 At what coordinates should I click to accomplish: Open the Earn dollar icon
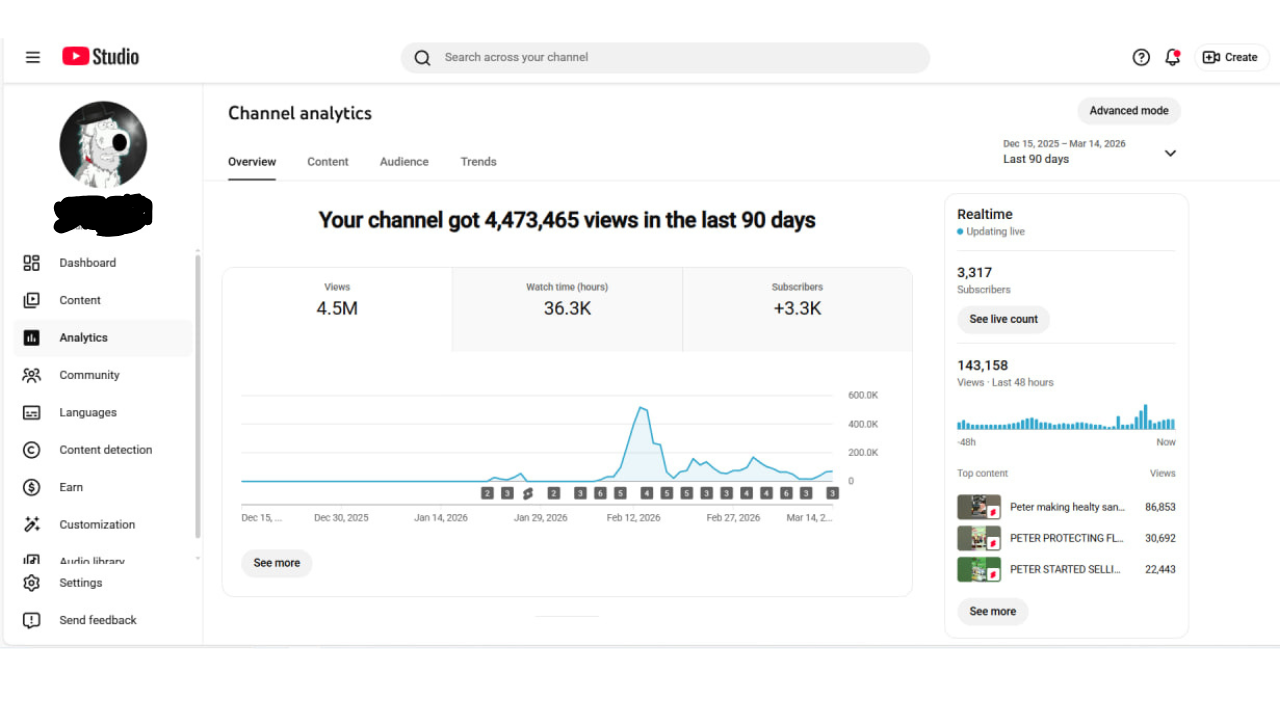pyautogui.click(x=32, y=487)
